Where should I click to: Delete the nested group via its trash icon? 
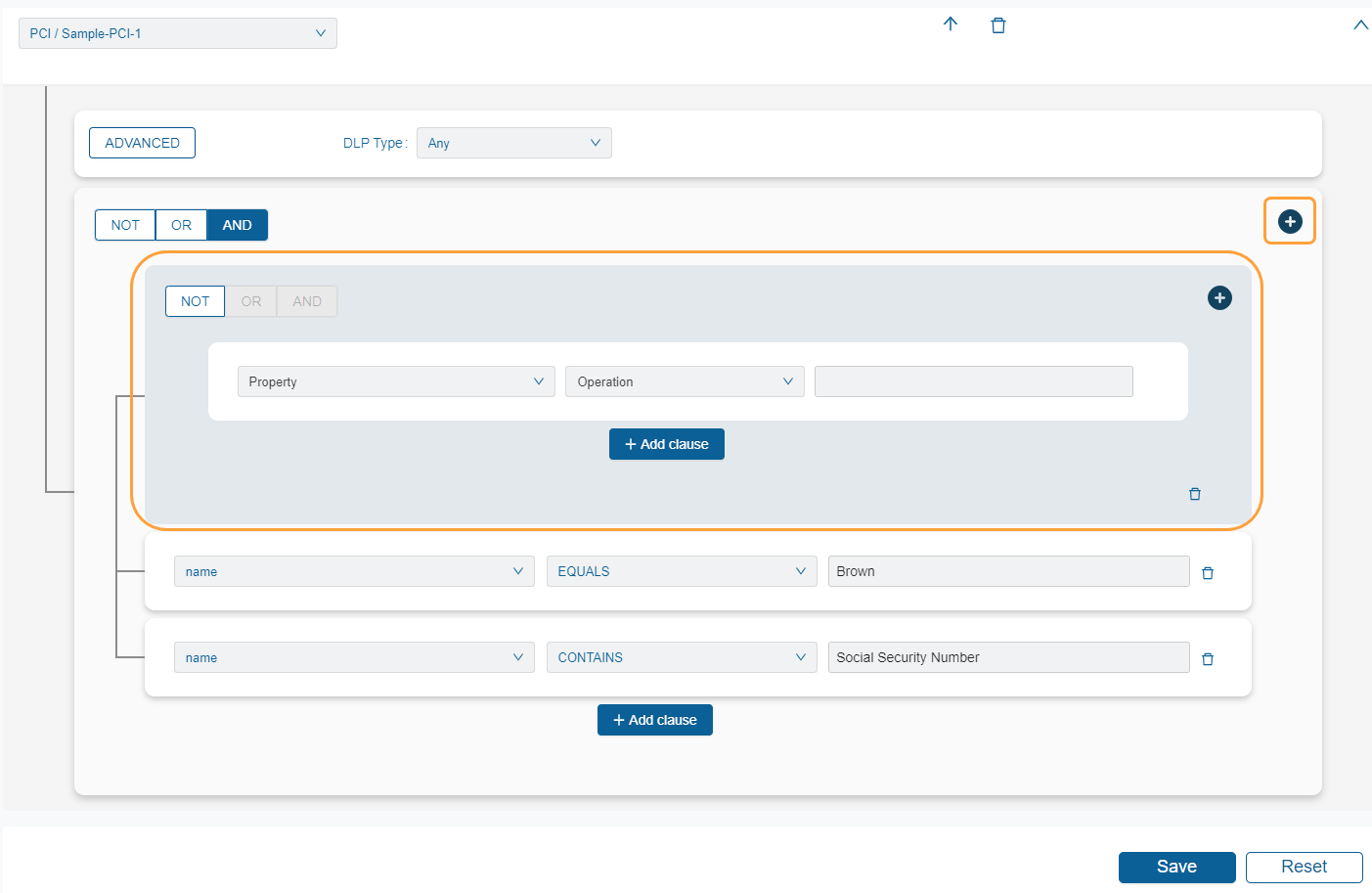[x=1194, y=494]
